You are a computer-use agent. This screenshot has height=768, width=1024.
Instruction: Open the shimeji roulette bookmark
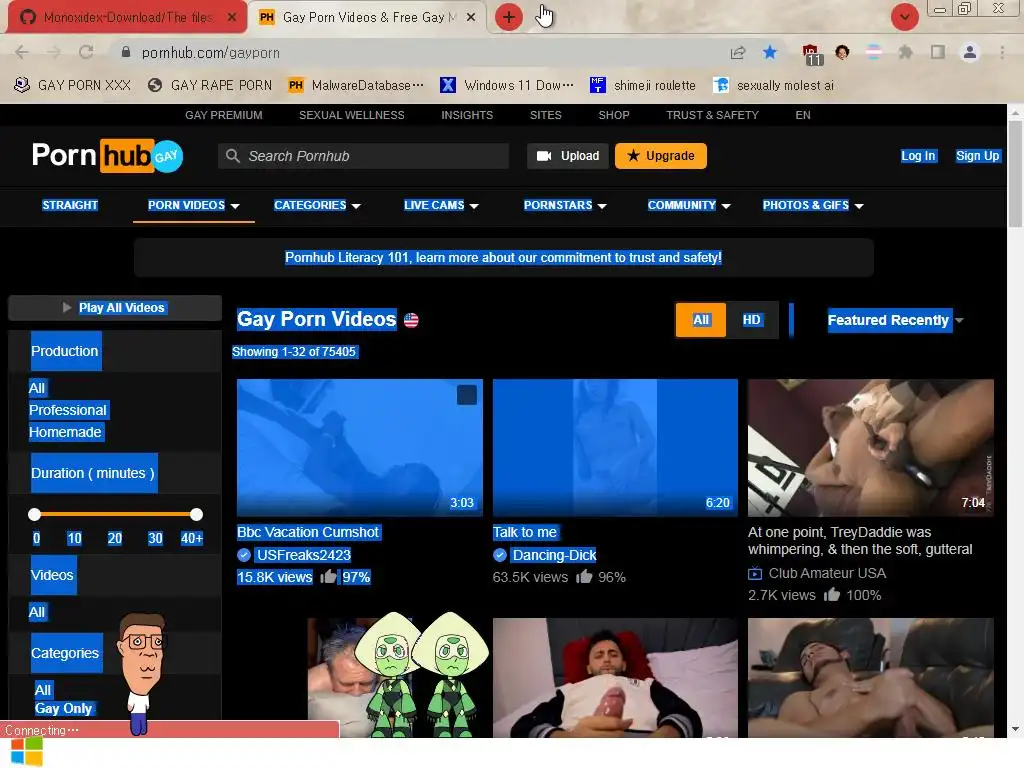pyautogui.click(x=643, y=85)
